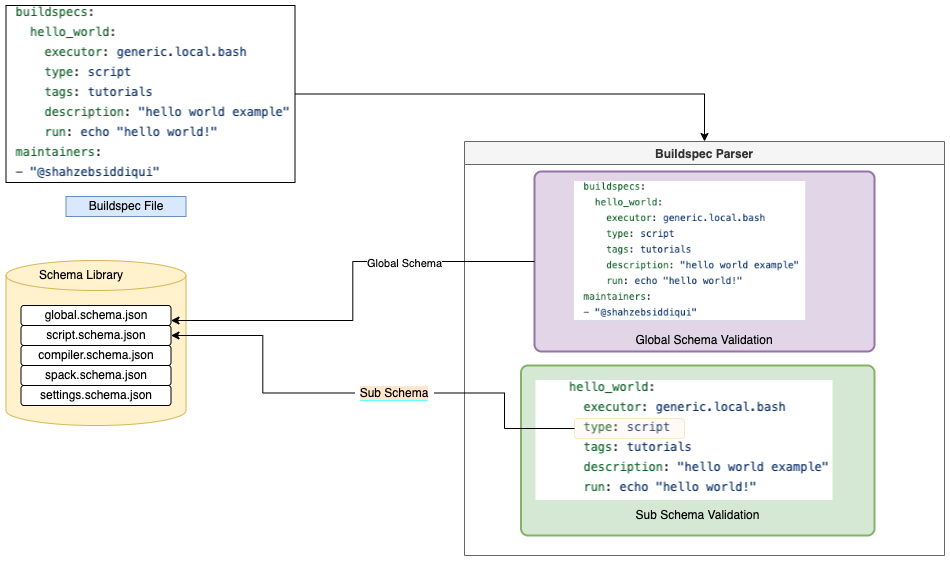Screen dimensions: 950x561
Task: Click 'type: script' in Global Schema Validation panel
Action: coord(640,234)
